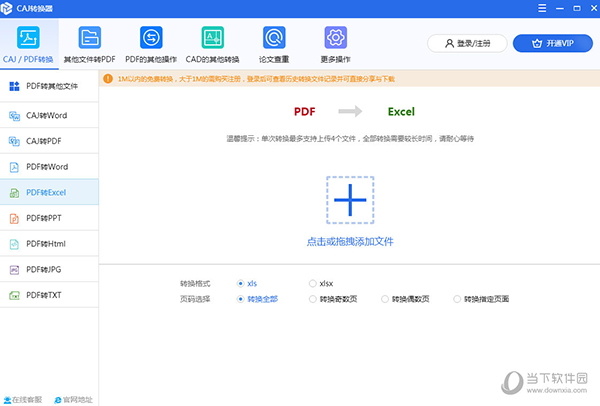Image resolution: width=600 pixels, height=406 pixels.
Task: Click the 在线客服 support person icon
Action: point(7,400)
